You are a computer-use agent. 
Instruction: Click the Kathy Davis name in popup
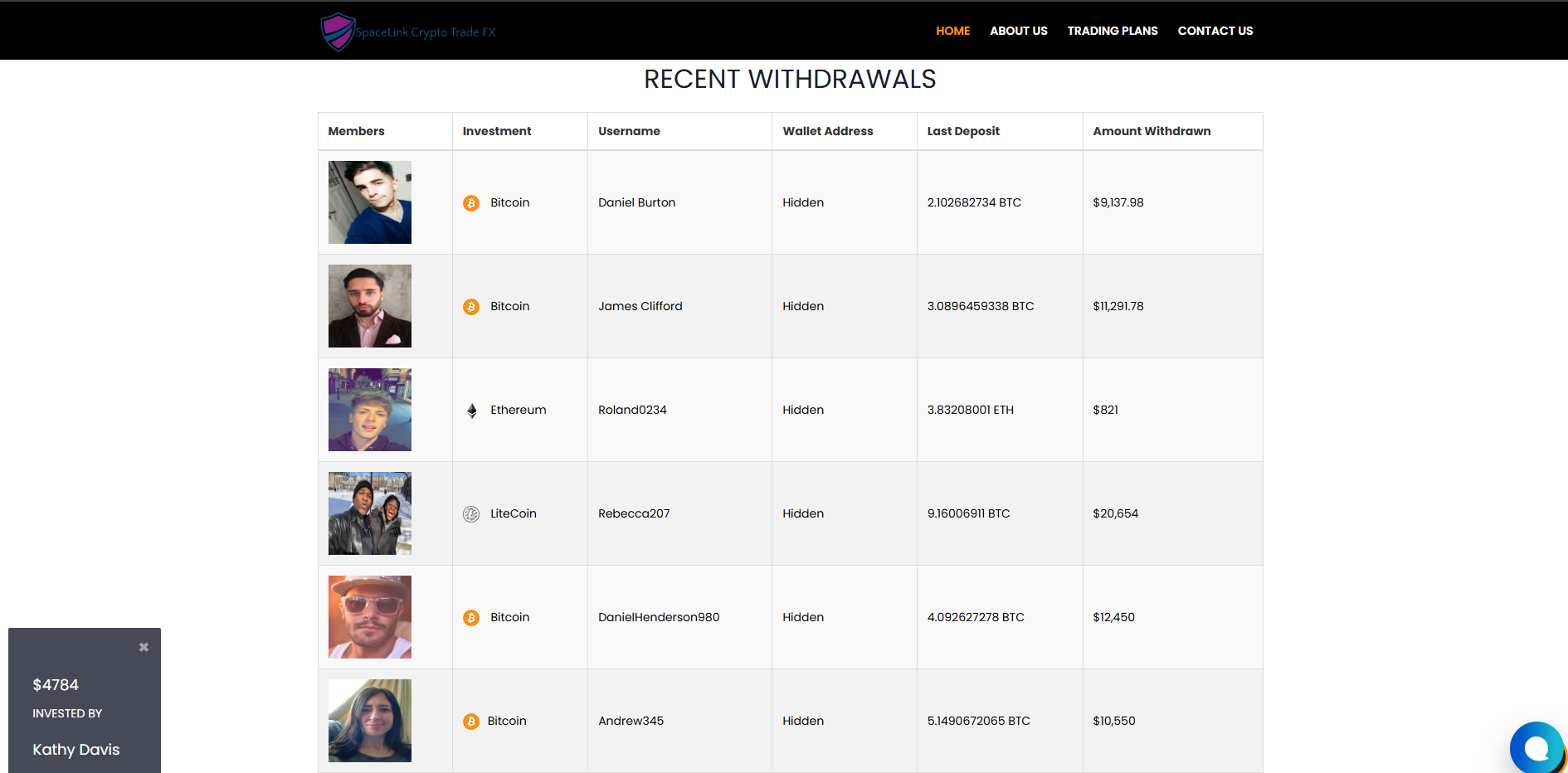(76, 750)
